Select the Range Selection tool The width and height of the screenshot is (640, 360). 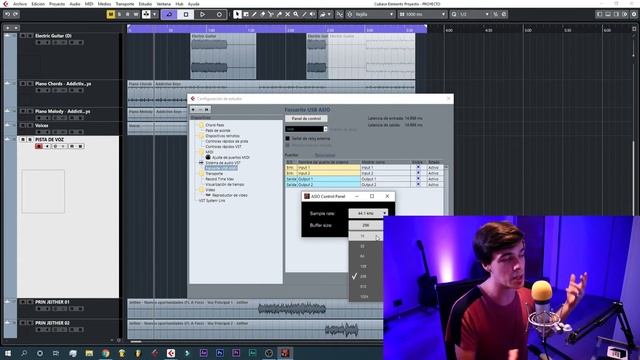tap(246, 14)
